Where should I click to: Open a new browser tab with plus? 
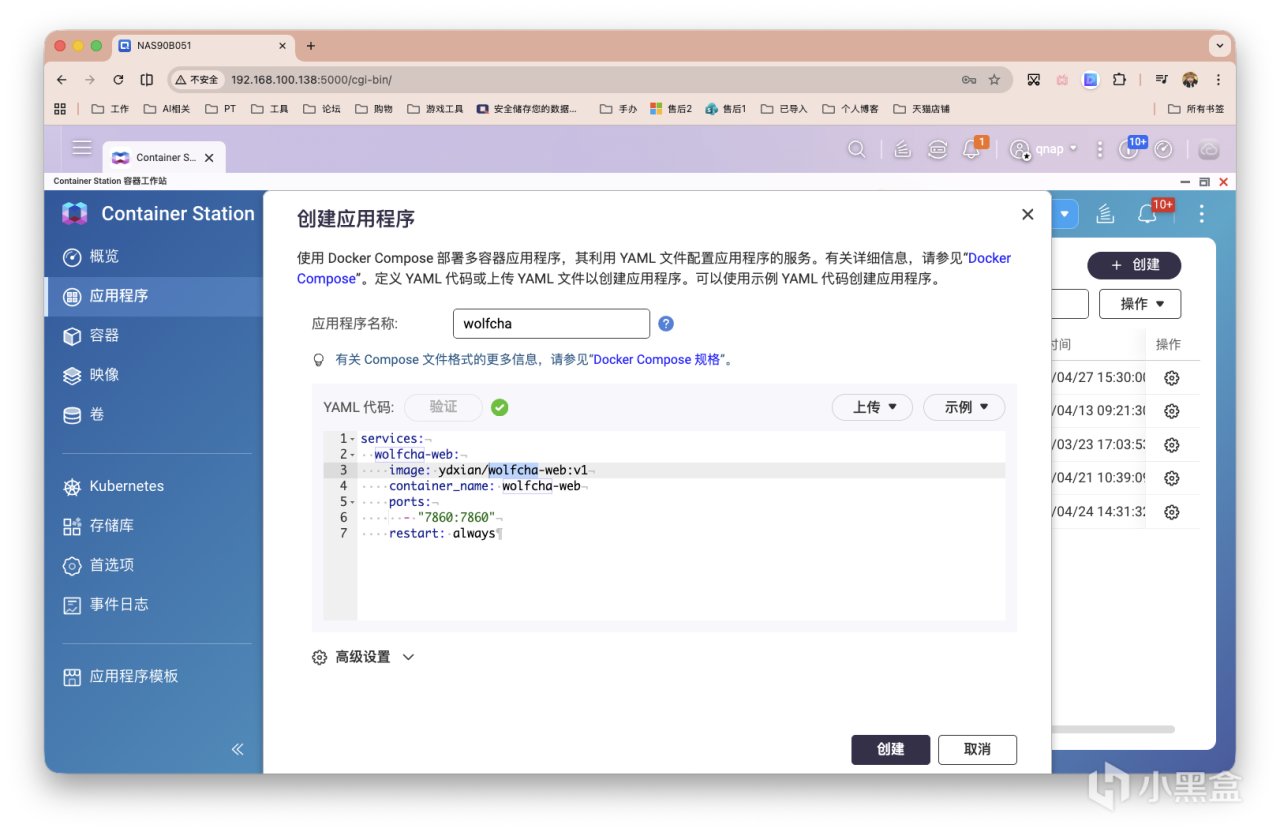310,46
